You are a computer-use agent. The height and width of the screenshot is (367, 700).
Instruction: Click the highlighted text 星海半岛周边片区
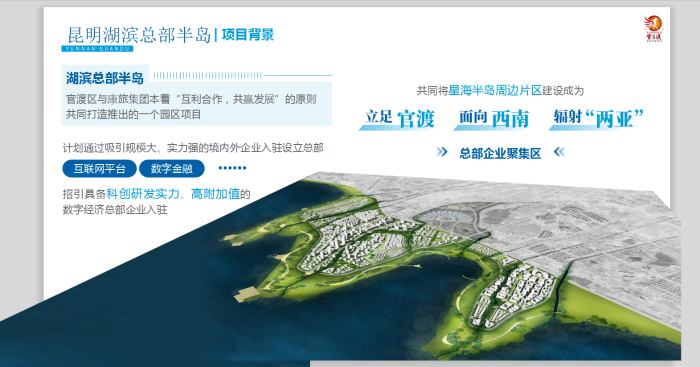click(x=495, y=91)
